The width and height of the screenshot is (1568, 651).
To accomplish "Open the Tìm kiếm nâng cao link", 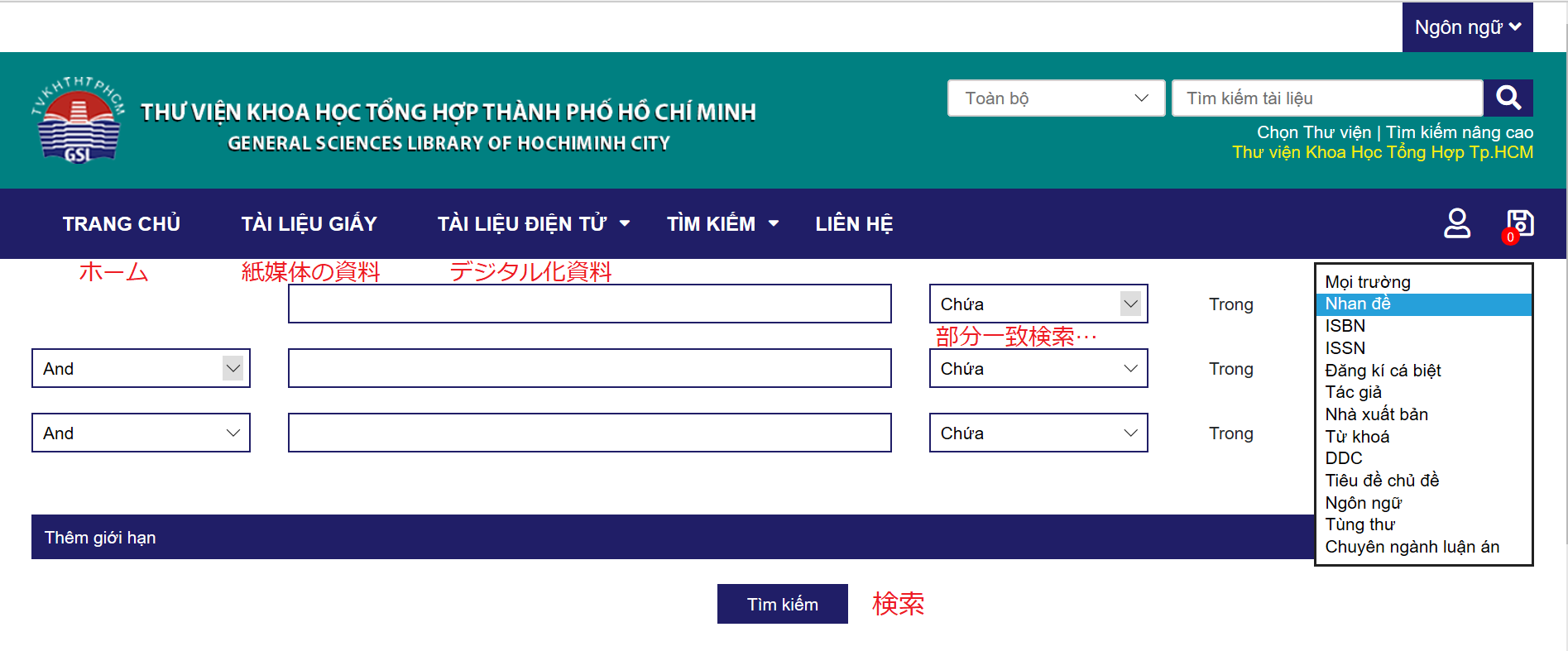I will coord(1460,132).
